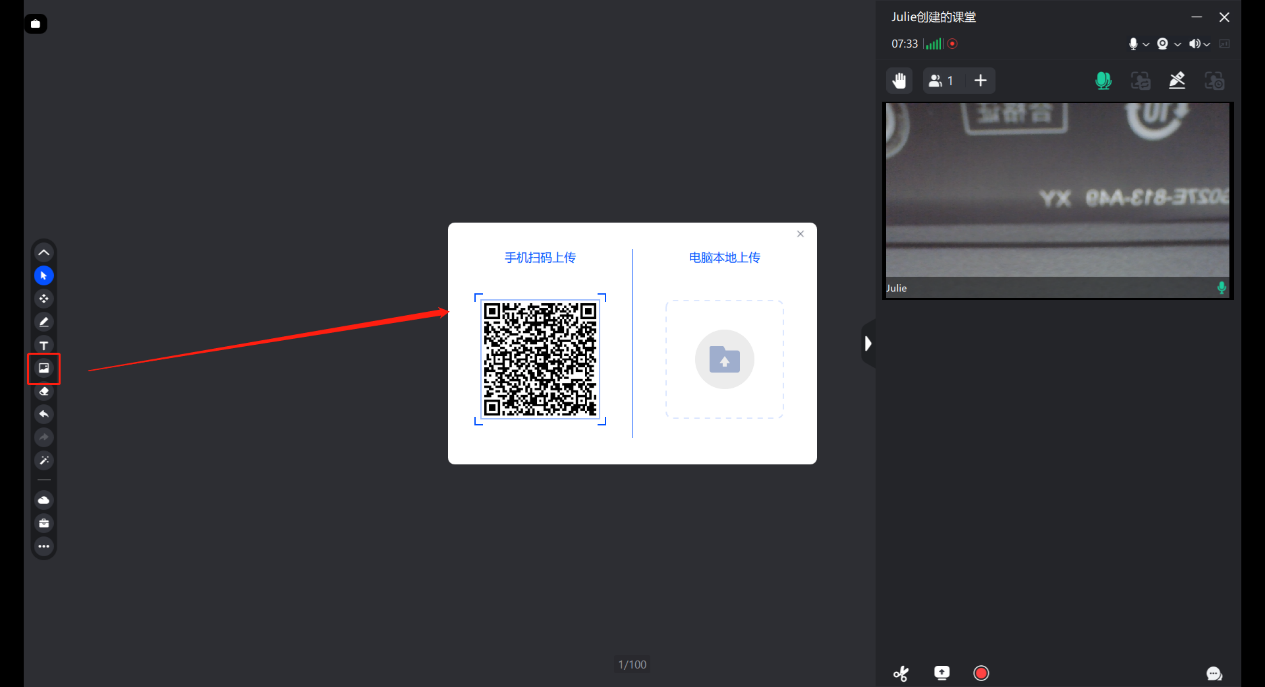The height and width of the screenshot is (687, 1265).
Task: Toggle the speaker volume icon
Action: tap(1195, 44)
